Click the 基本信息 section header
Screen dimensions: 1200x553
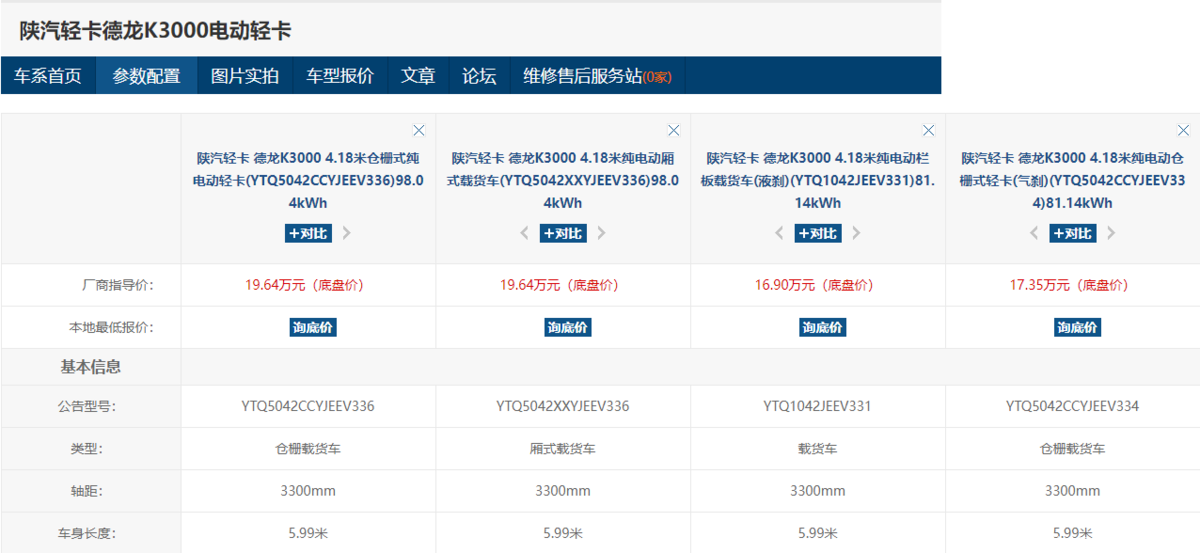[91, 367]
